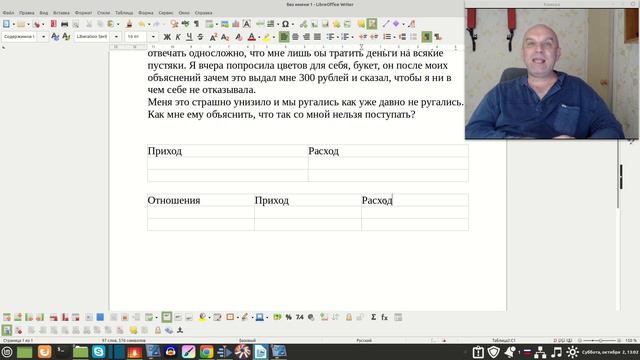Screen dimensions: 640x360
Task: Expand the font size dropdown arrow
Action: coord(153,37)
